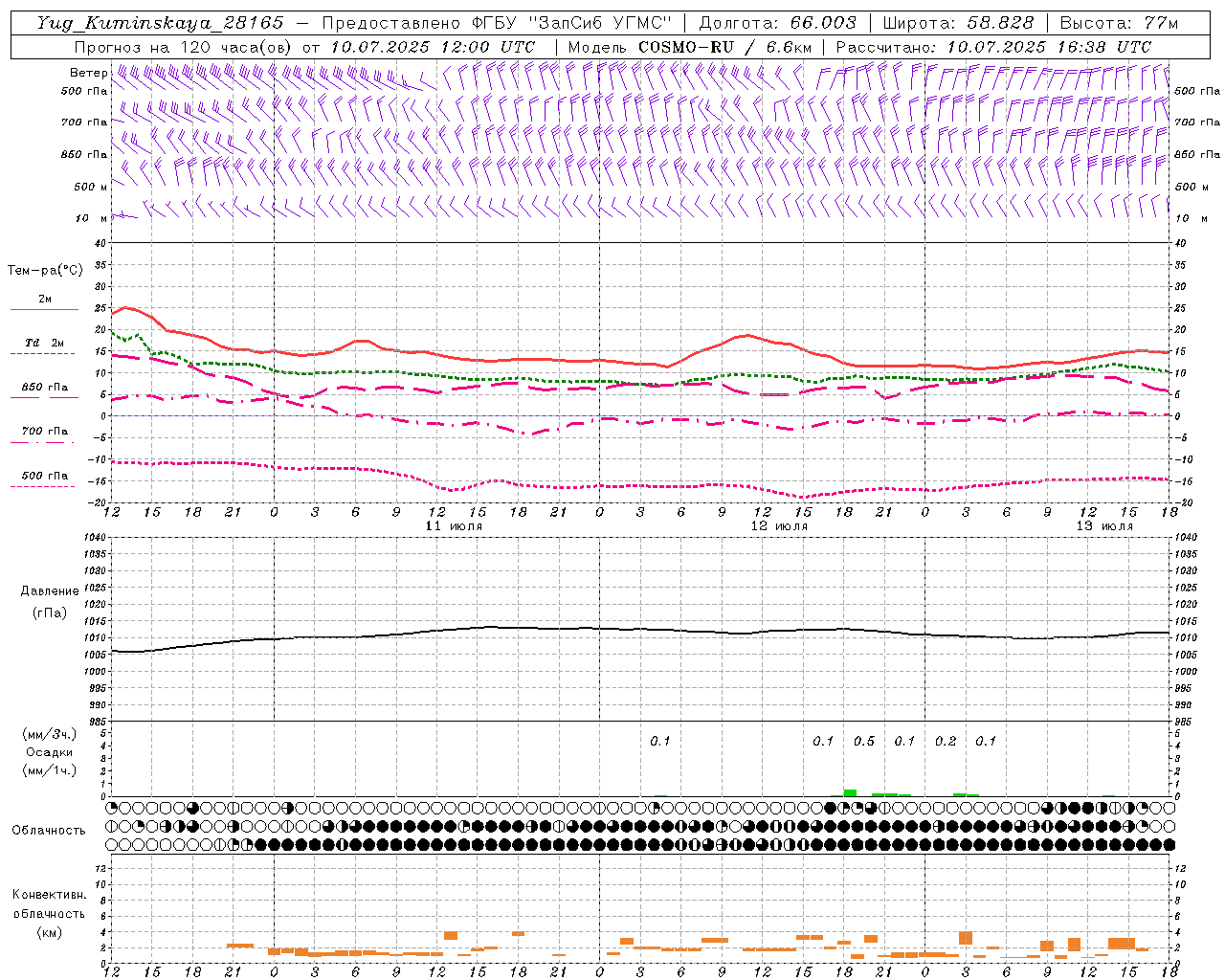1225x980 pixels.
Task: Click the 500 м wind level label on left
Action: pyautogui.click(x=91, y=187)
